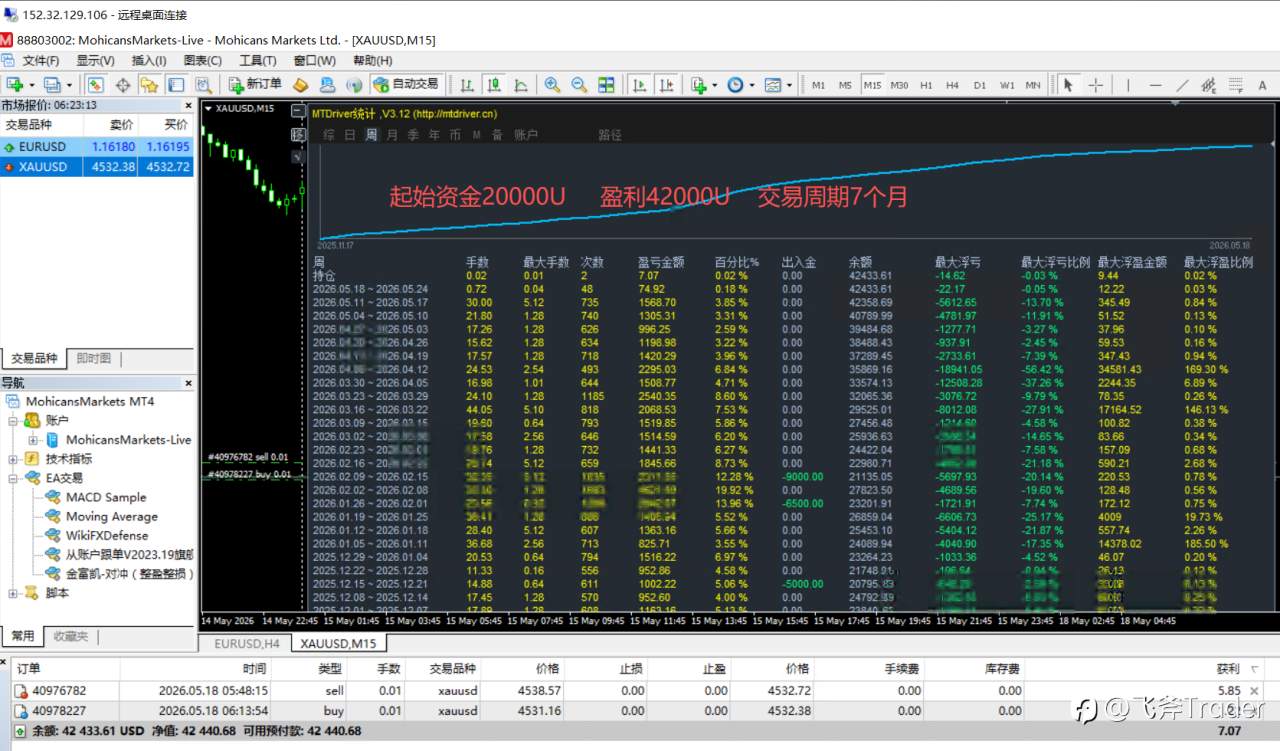
Task: Click the 新订单 new order button
Action: [x=255, y=85]
